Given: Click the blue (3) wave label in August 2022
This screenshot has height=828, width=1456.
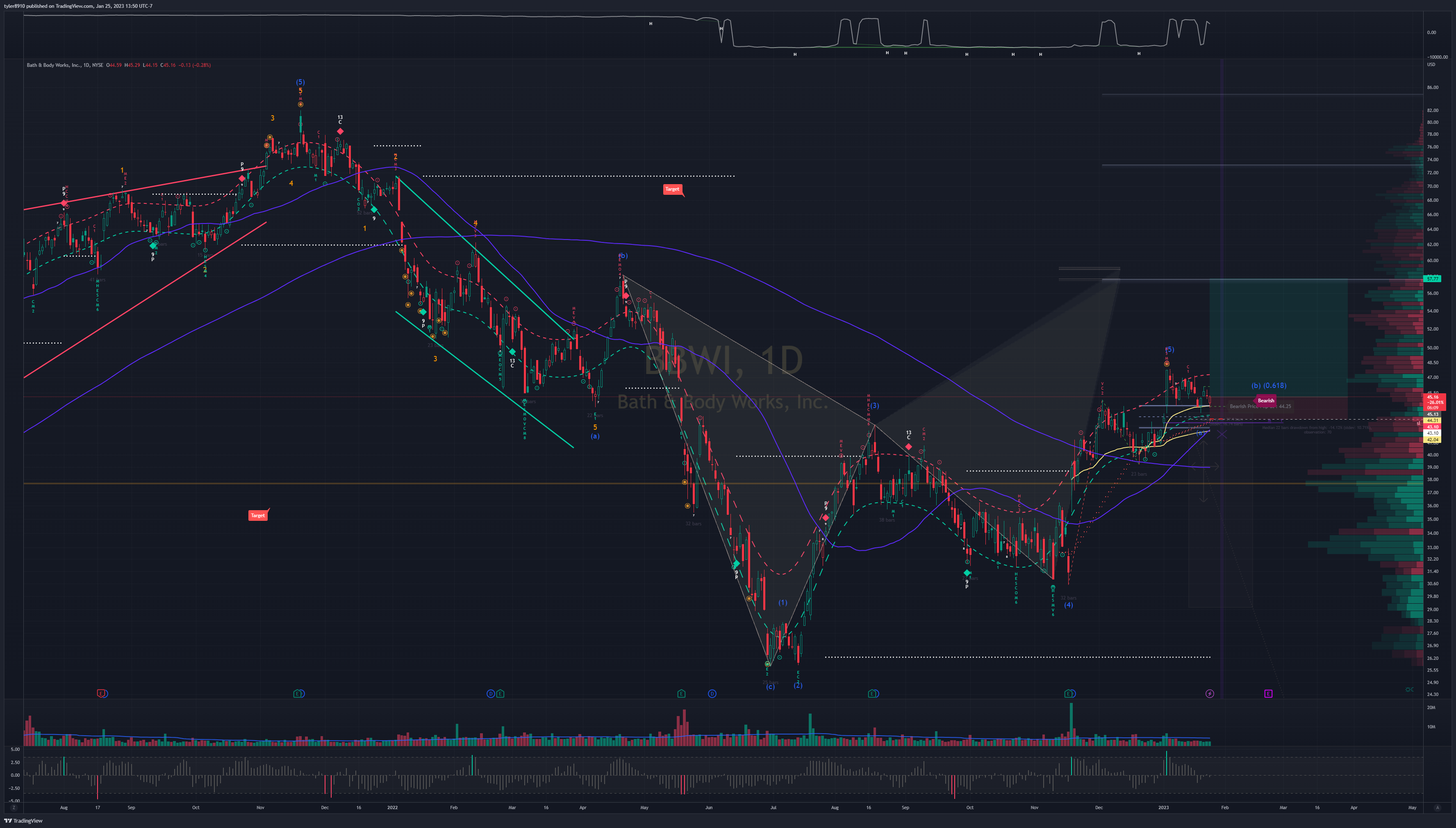Looking at the screenshot, I should coord(875,406).
